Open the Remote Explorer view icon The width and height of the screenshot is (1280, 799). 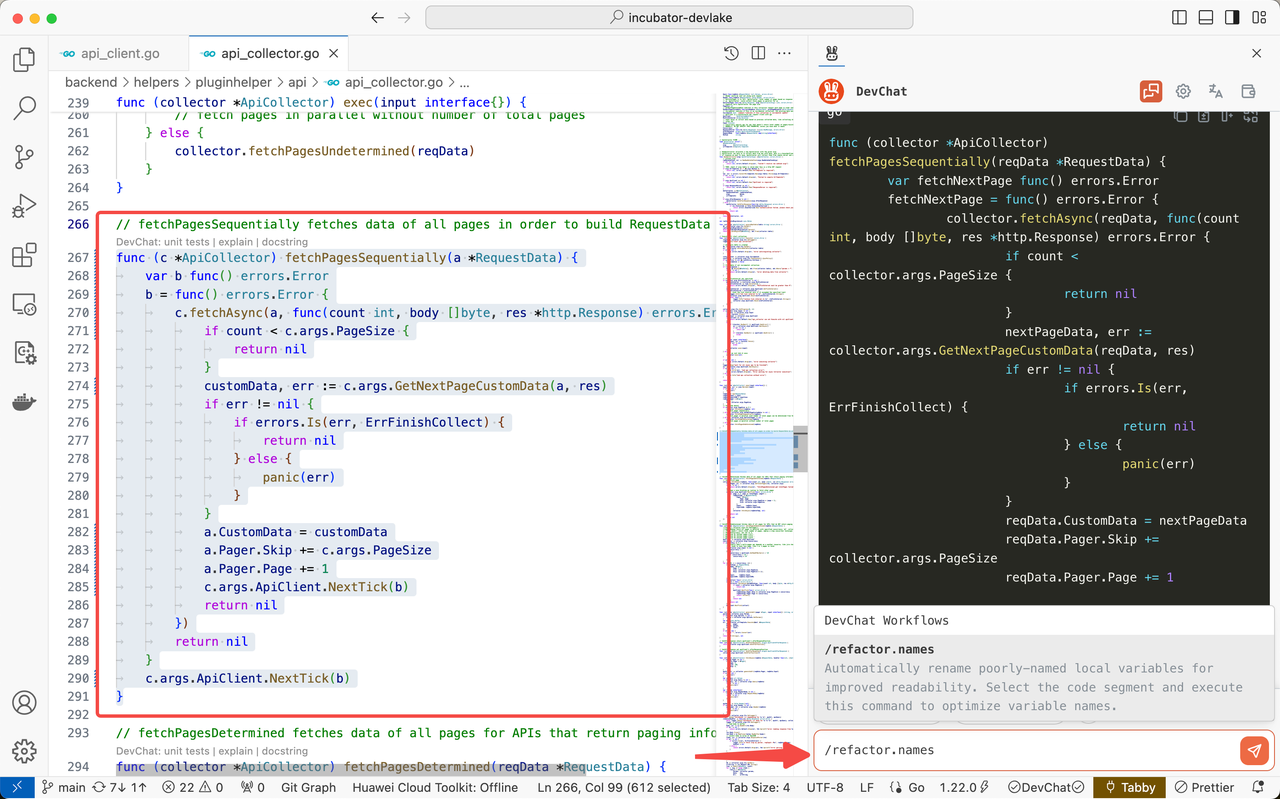point(24,304)
